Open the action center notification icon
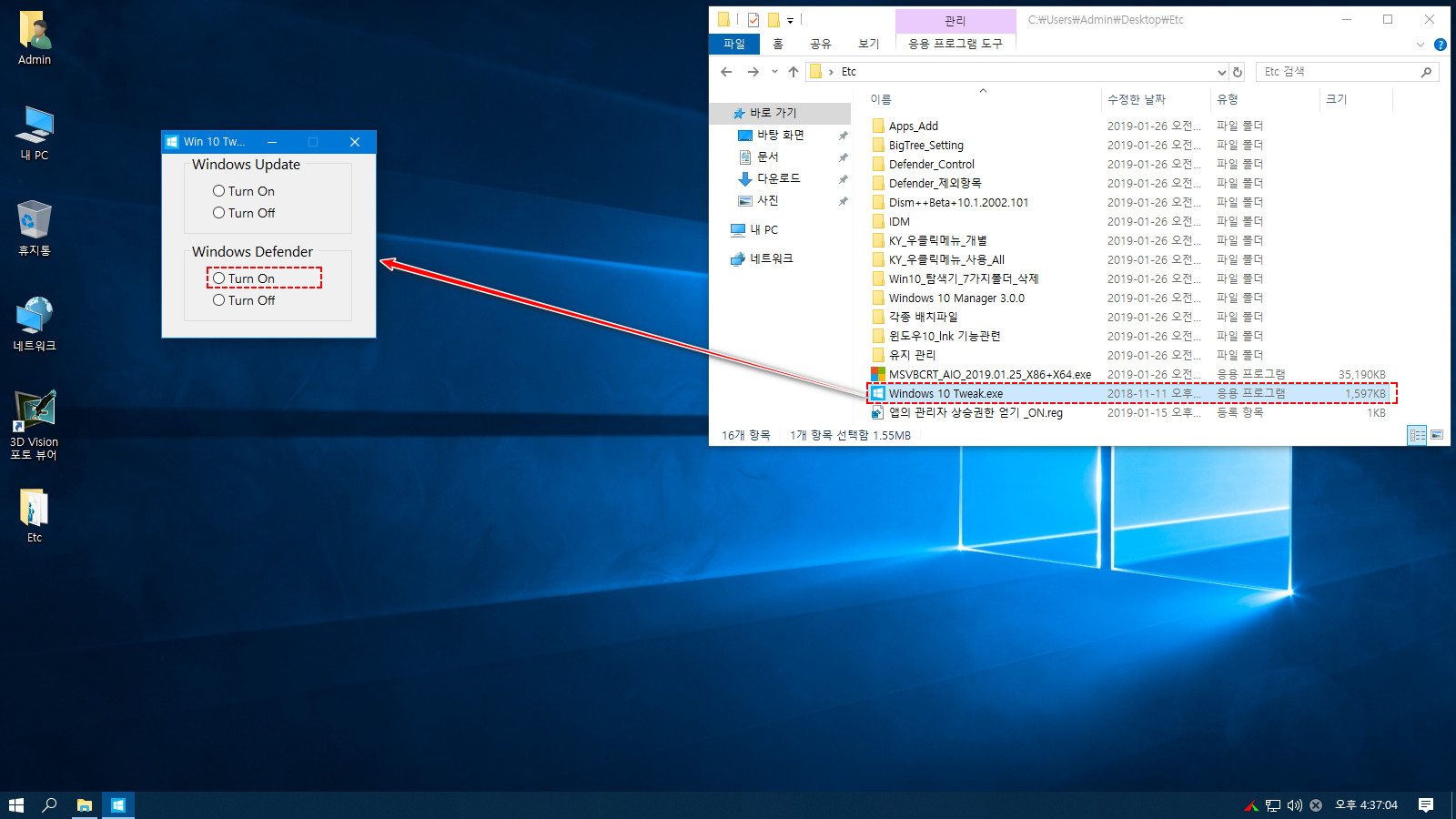The height and width of the screenshot is (819, 1456). click(x=1426, y=805)
